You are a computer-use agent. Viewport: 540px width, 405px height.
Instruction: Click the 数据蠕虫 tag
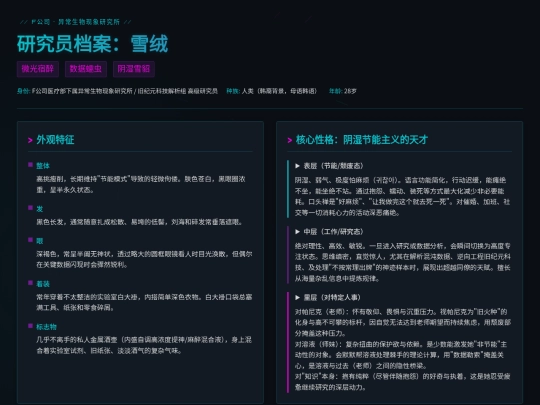tap(86, 69)
